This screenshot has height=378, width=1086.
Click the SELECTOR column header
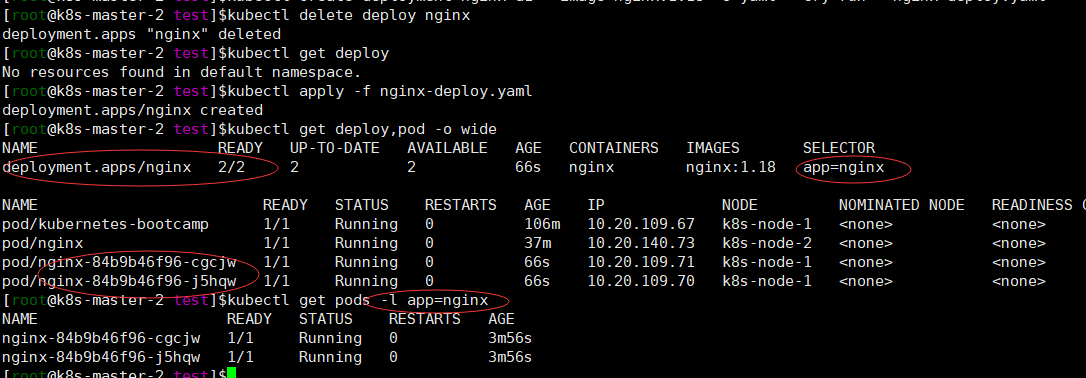[839, 148]
